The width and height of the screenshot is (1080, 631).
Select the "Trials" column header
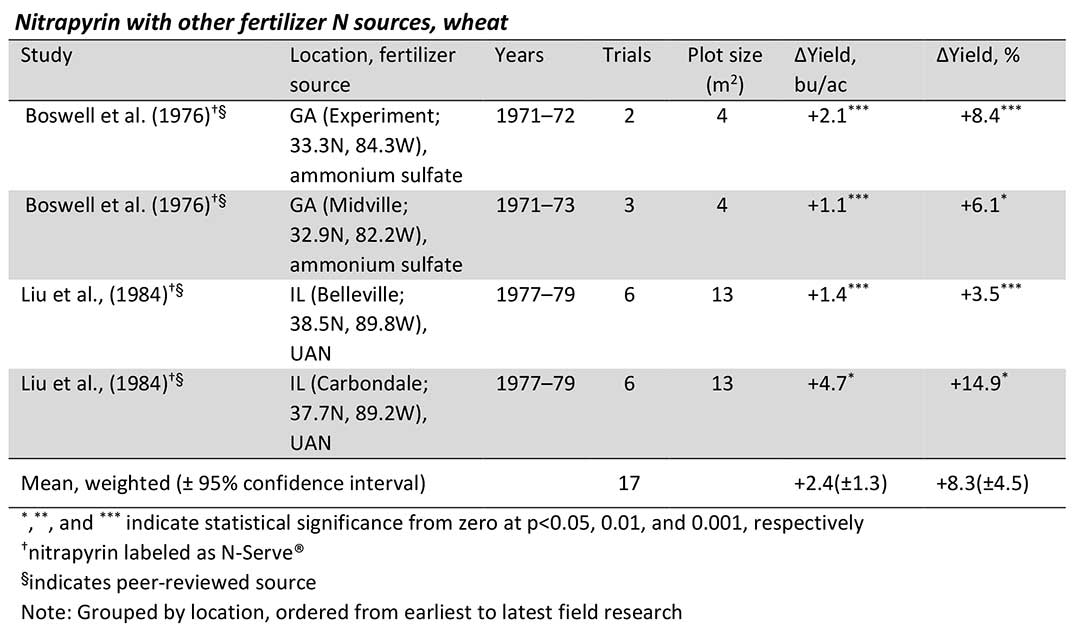click(x=628, y=56)
